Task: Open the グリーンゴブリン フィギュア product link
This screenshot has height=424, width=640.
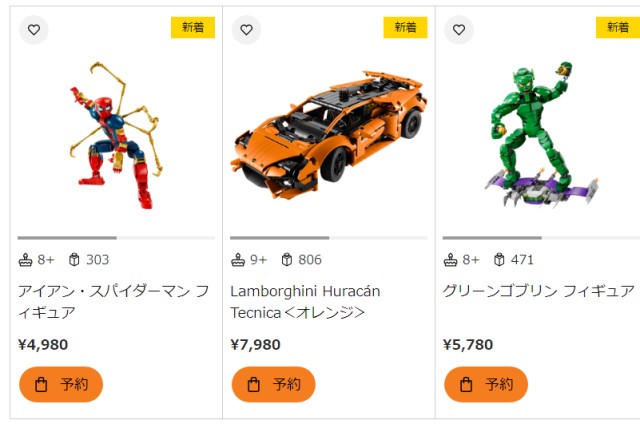Action: [x=539, y=291]
